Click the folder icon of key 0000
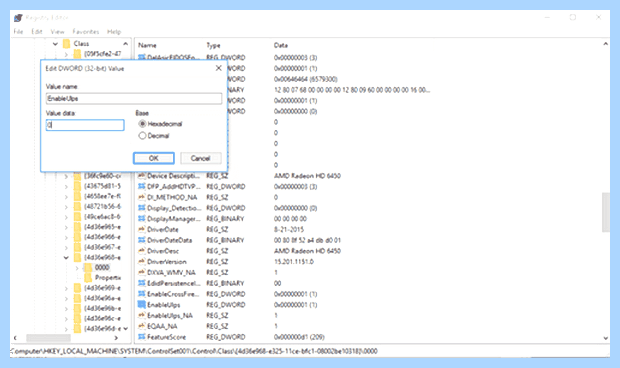 (88, 267)
